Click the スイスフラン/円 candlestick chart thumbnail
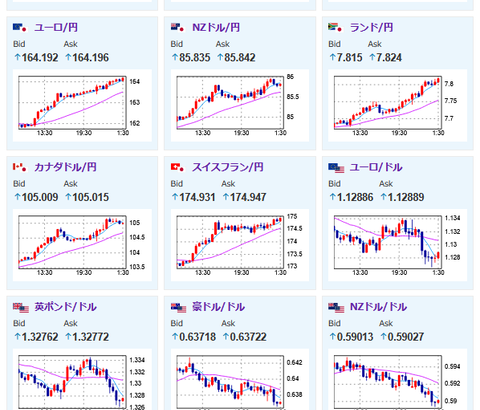This screenshot has height=410, width=480. coord(240,245)
